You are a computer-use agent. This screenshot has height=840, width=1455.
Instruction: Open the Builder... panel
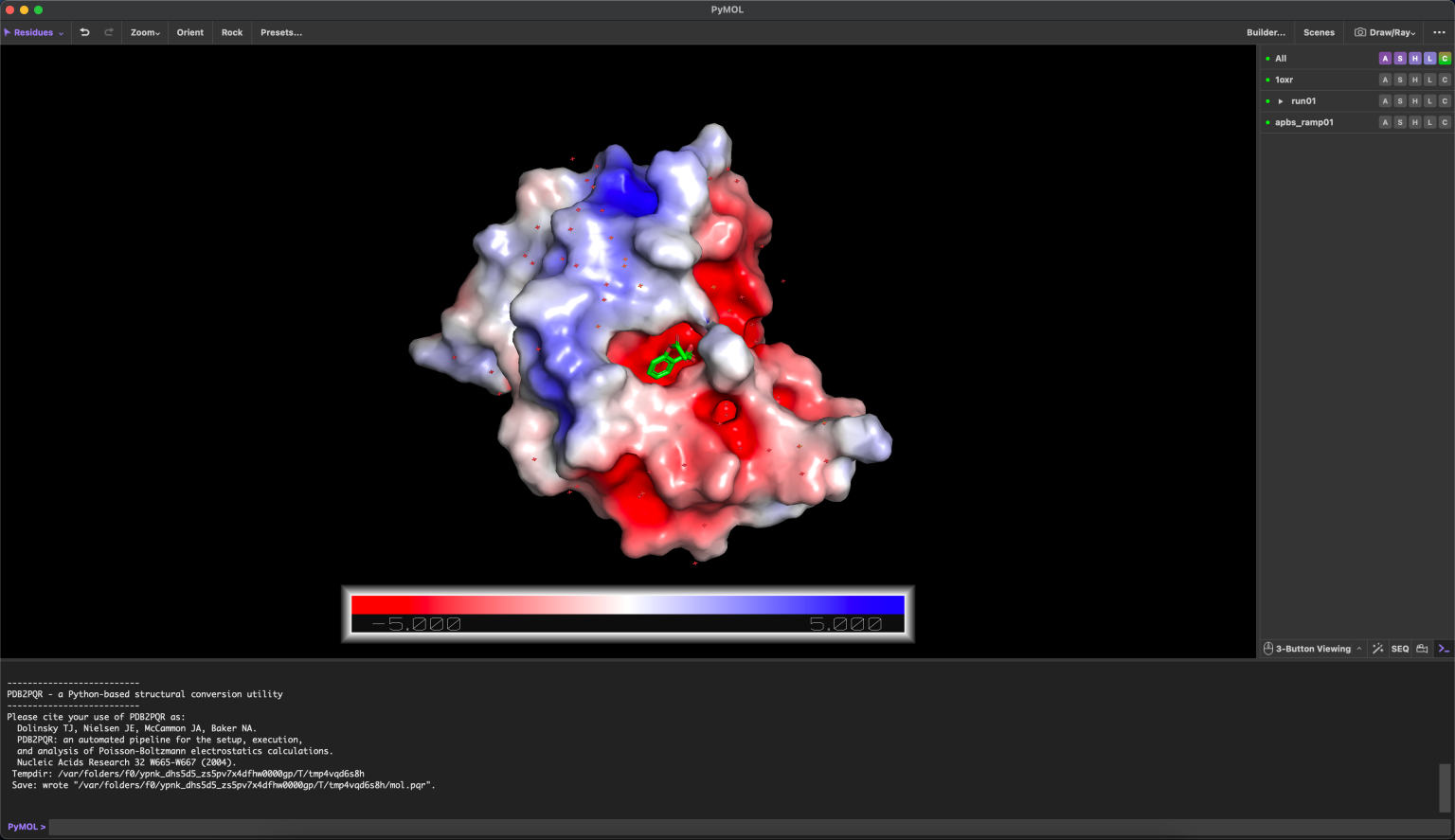coord(1266,32)
